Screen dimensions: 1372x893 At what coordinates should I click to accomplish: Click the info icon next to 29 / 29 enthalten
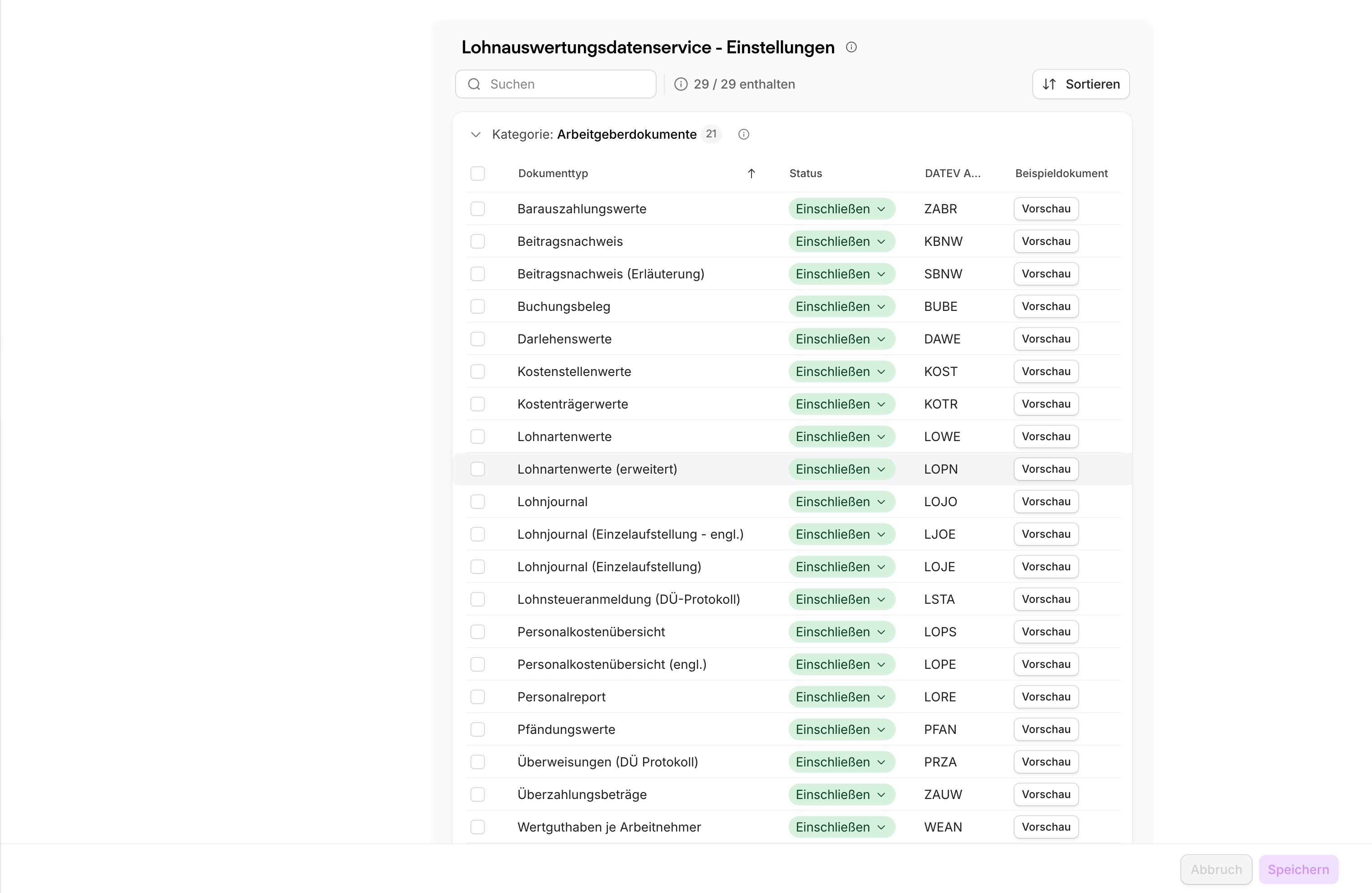pos(681,84)
